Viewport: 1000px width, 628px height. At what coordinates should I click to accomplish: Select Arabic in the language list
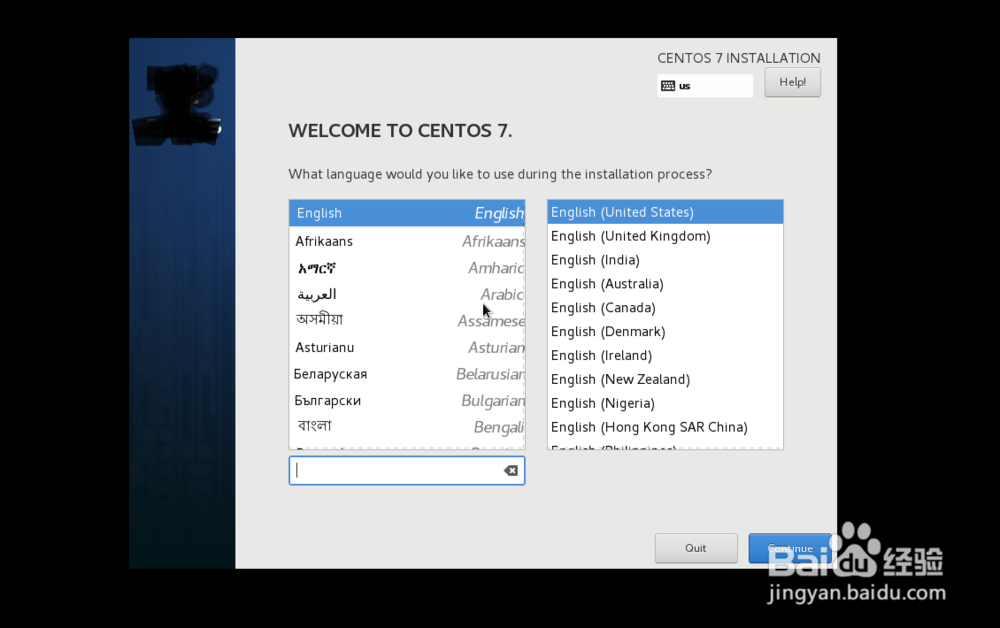click(407, 295)
